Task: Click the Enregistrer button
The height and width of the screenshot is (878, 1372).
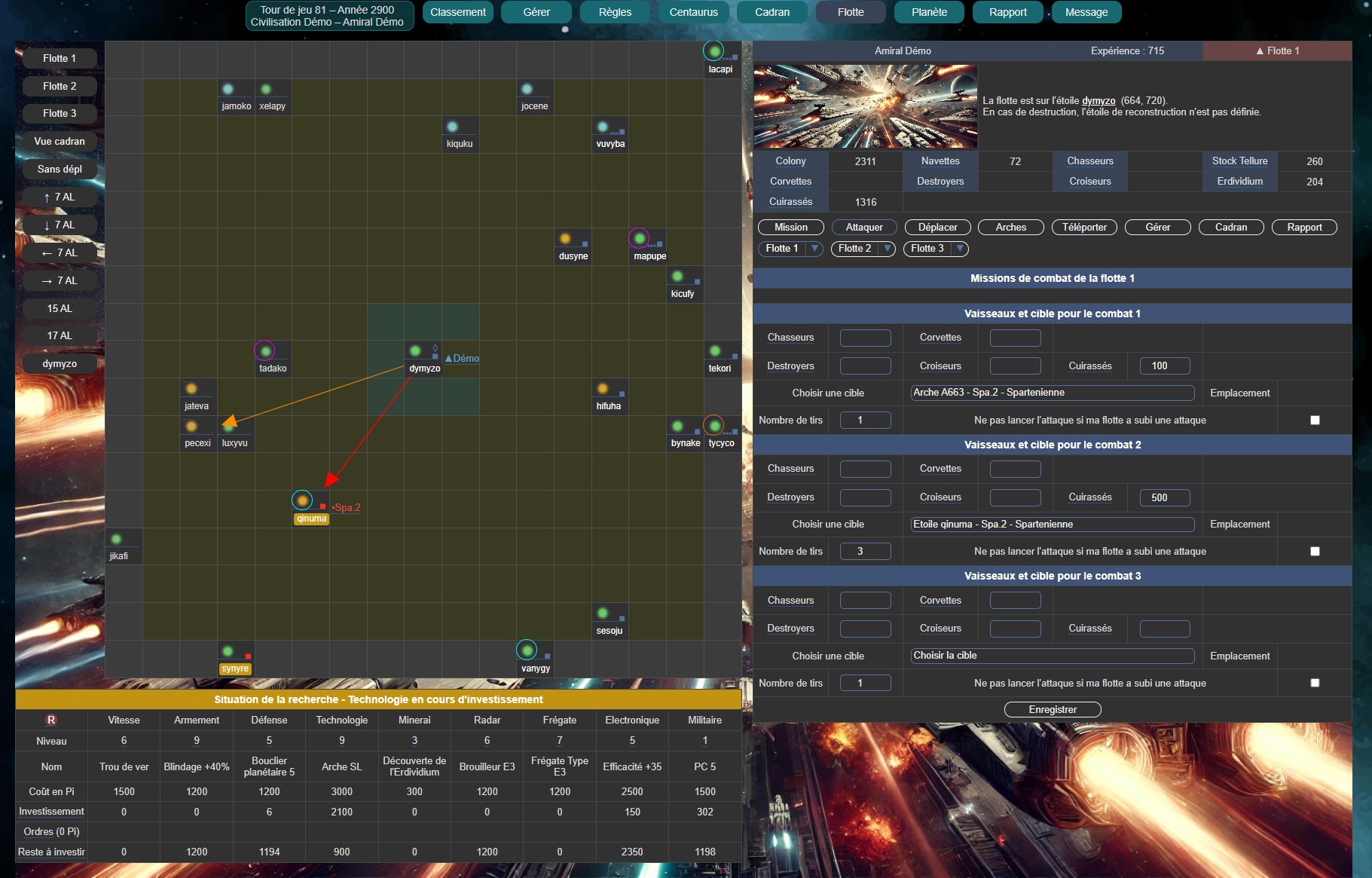Action: 1052,710
